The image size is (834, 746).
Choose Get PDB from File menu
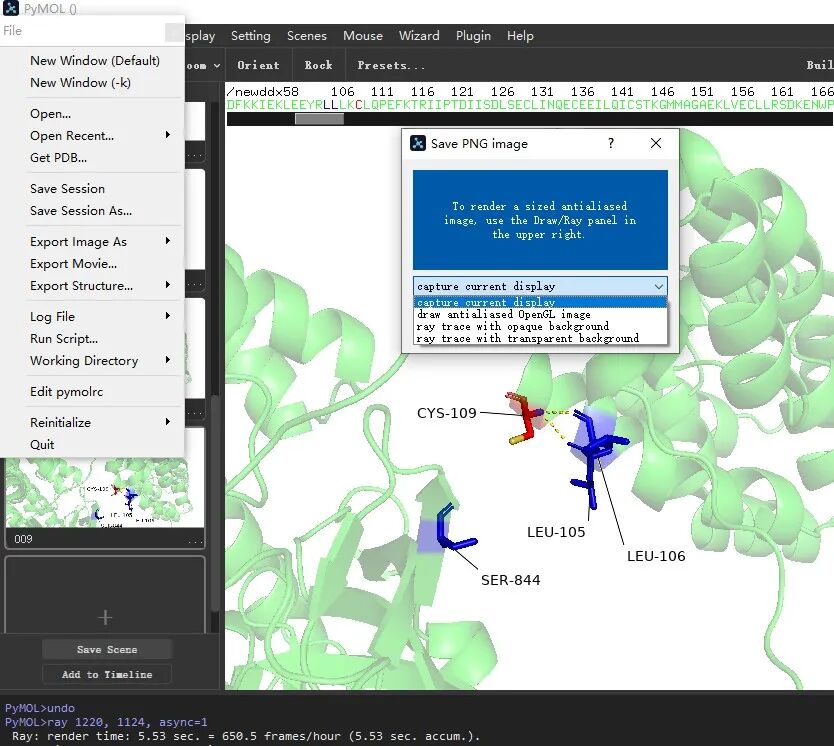58,157
